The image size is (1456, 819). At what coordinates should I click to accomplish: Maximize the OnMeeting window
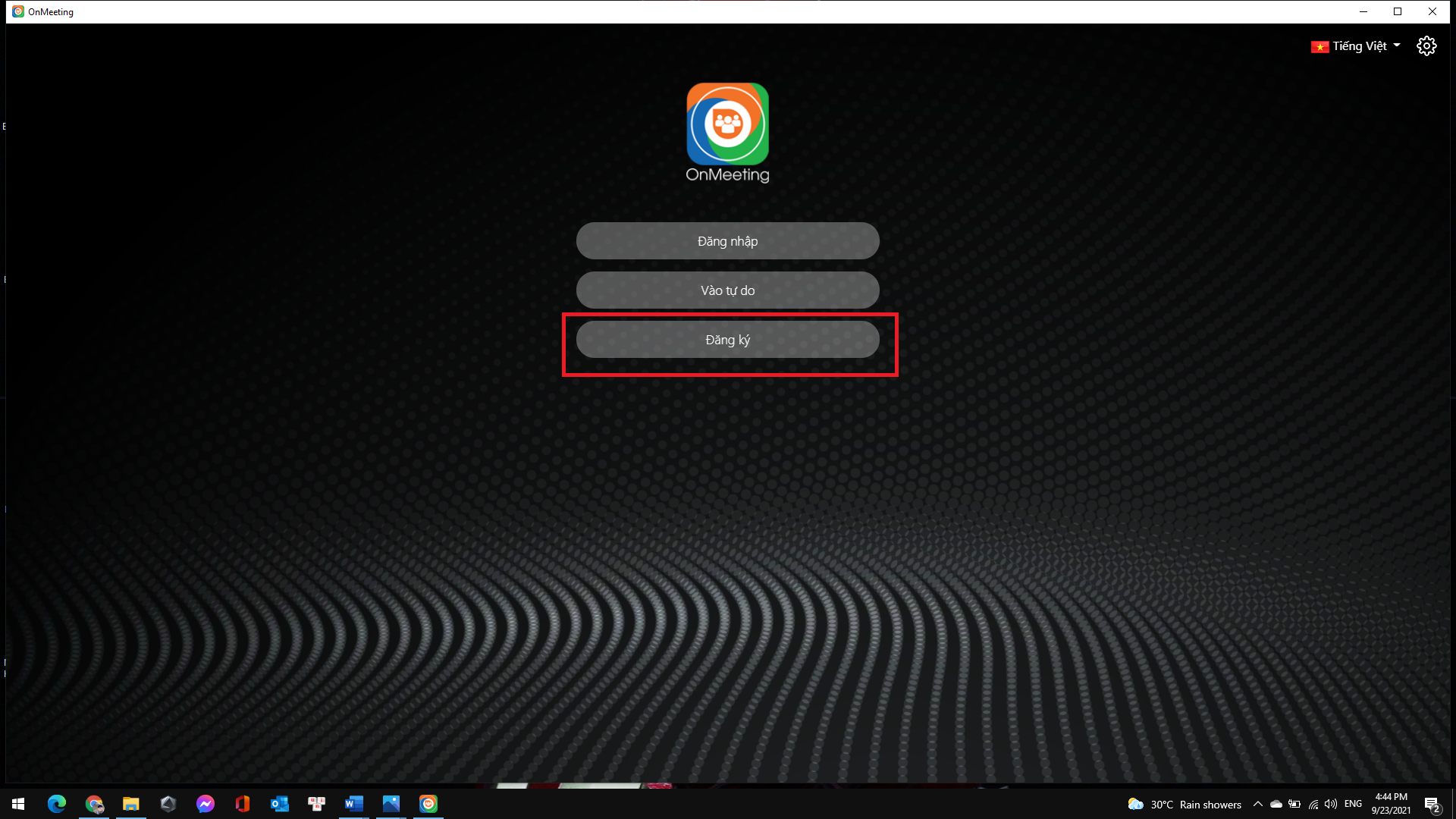[1398, 11]
